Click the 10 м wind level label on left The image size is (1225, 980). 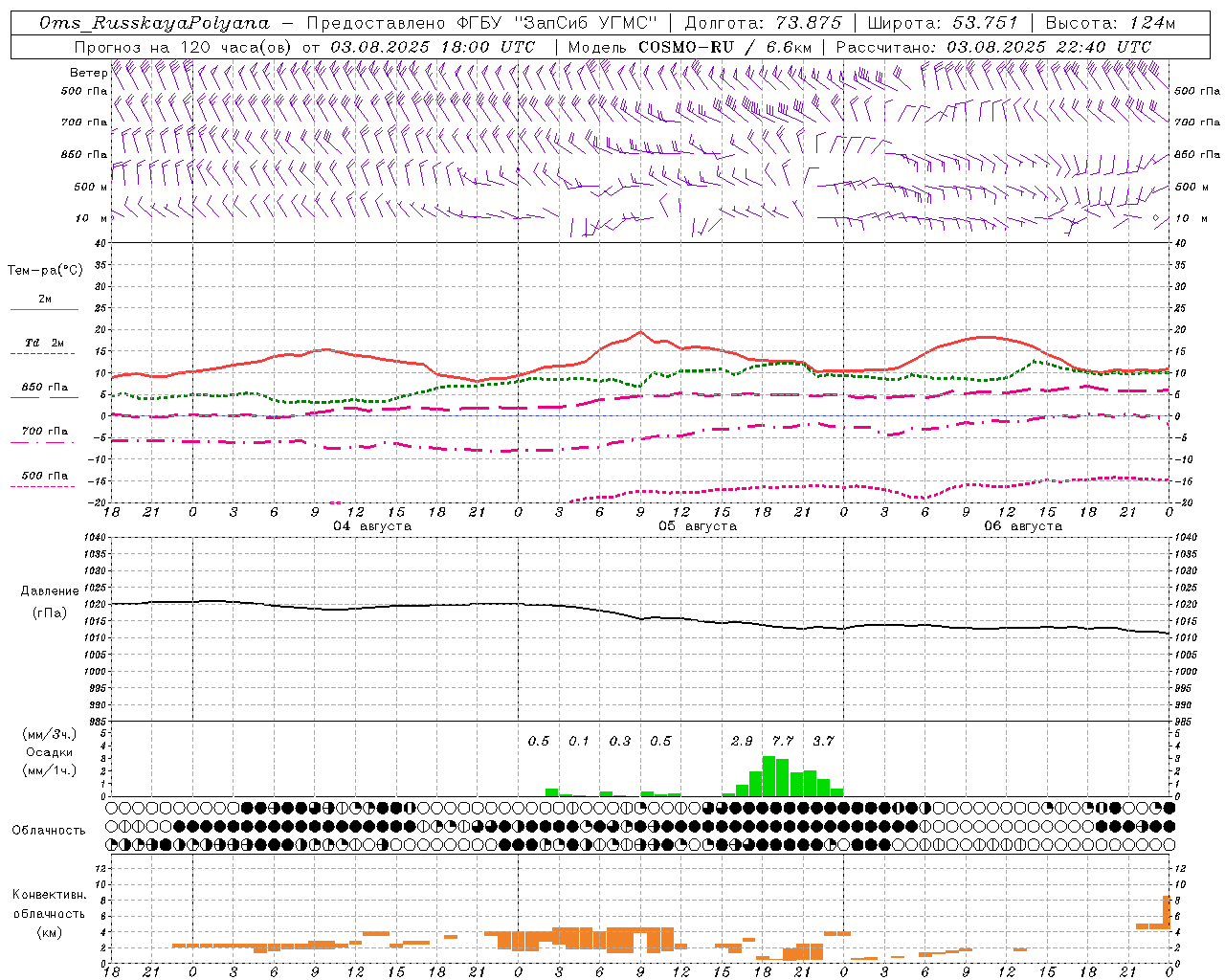[x=92, y=218]
